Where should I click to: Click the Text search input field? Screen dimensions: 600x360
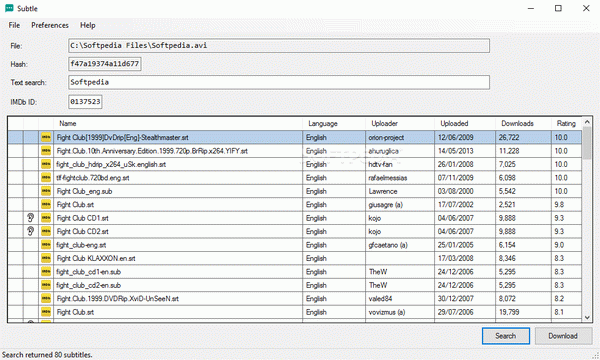pos(279,82)
